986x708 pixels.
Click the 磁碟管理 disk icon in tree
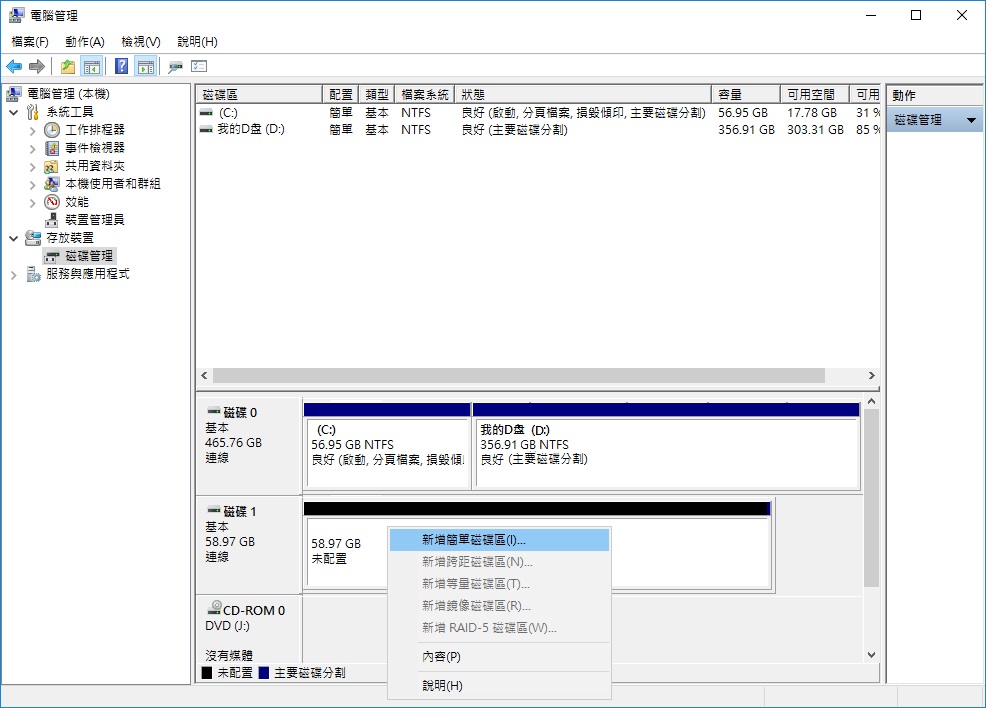[52, 256]
